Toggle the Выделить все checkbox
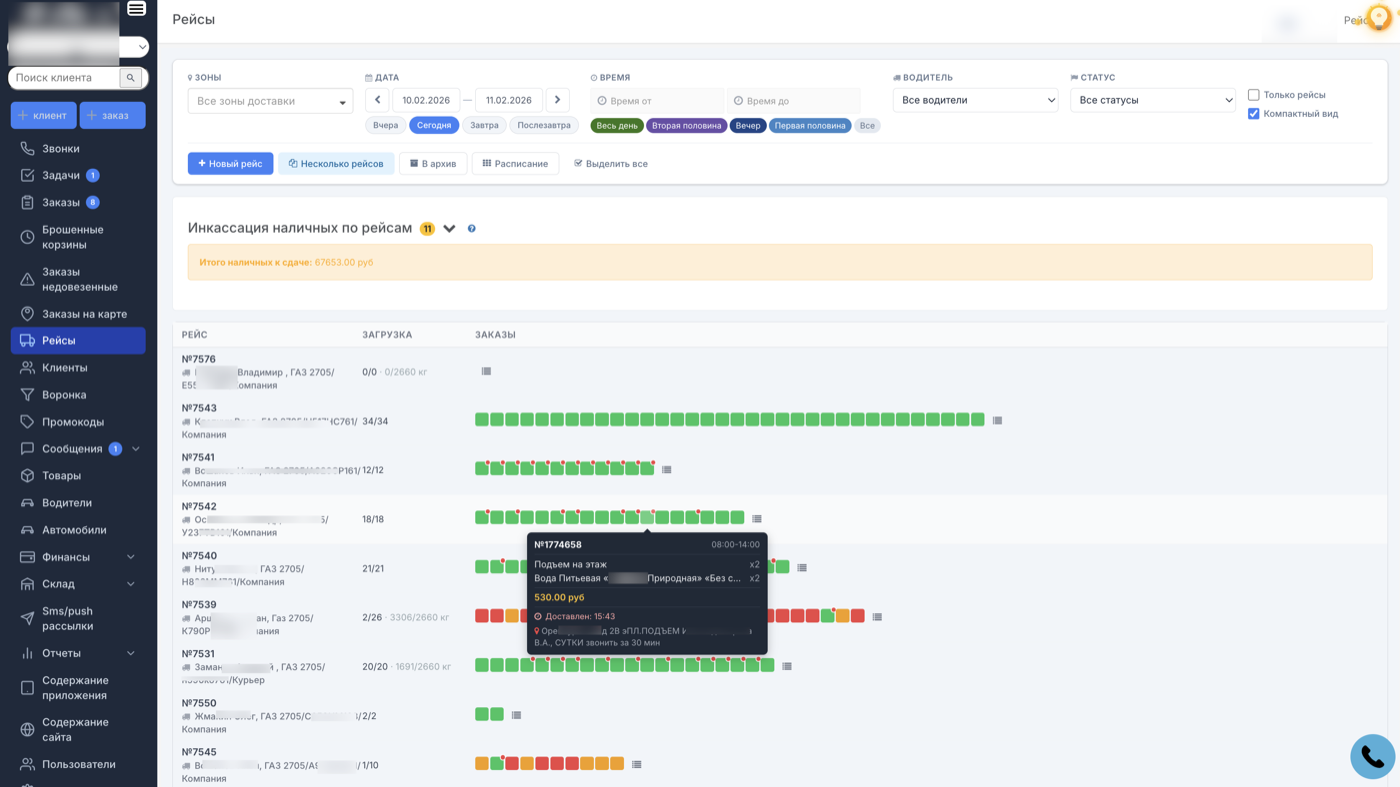 click(578, 163)
